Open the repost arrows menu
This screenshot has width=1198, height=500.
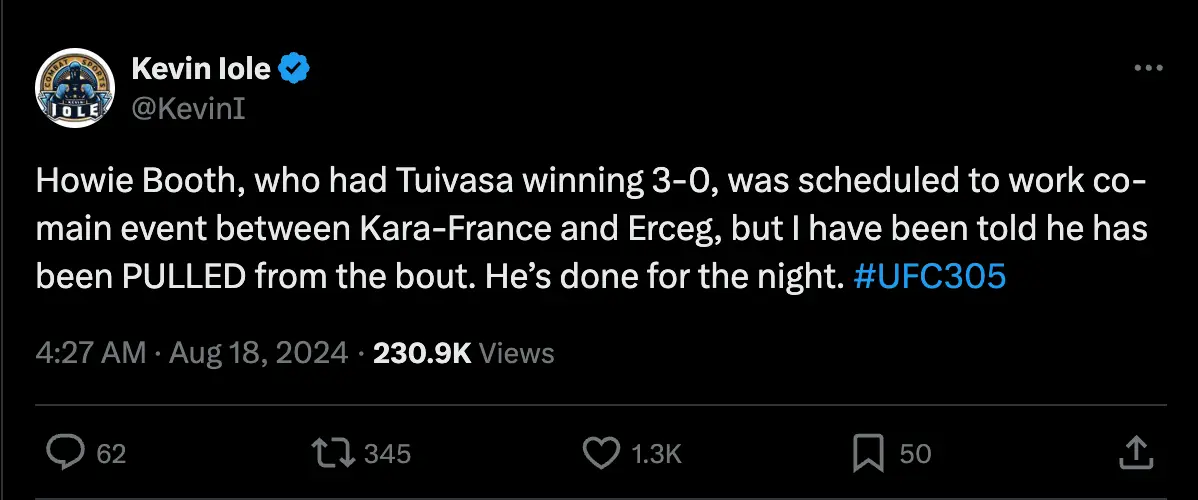point(333,453)
